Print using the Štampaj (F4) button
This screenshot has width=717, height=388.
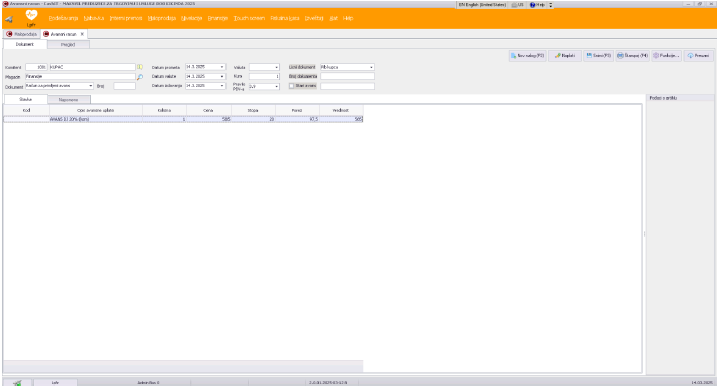tap(632, 56)
